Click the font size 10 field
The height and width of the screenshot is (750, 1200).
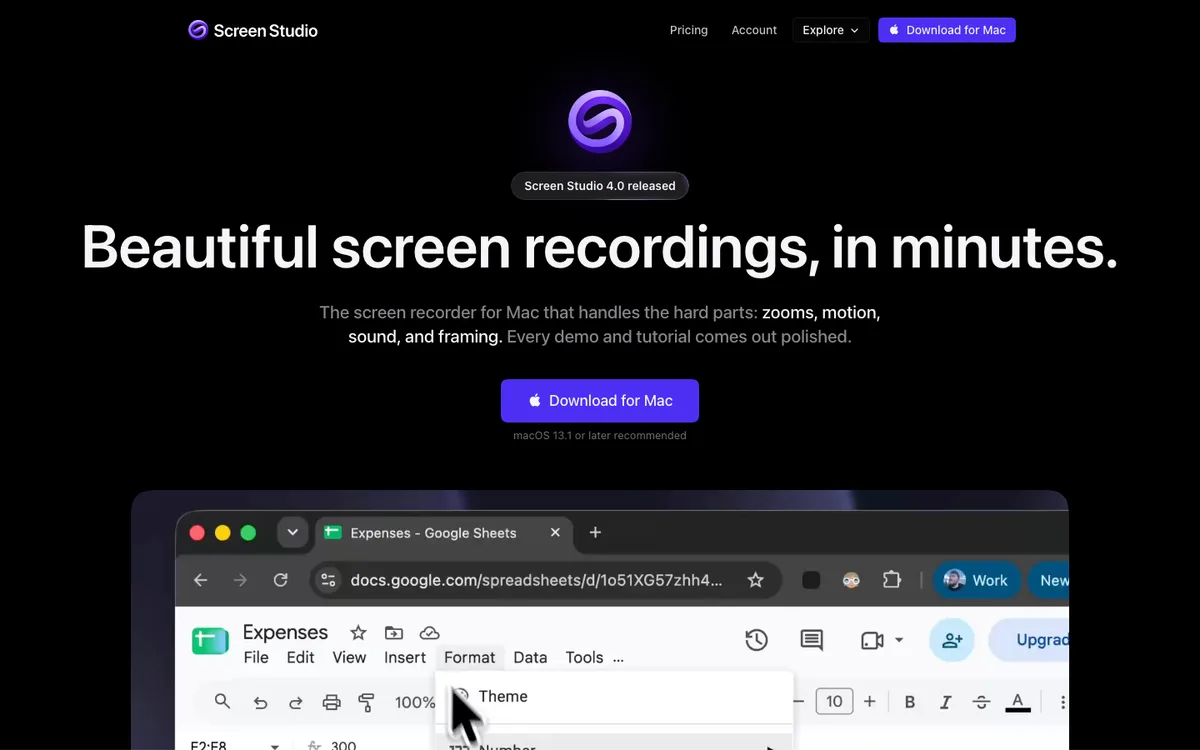(834, 702)
